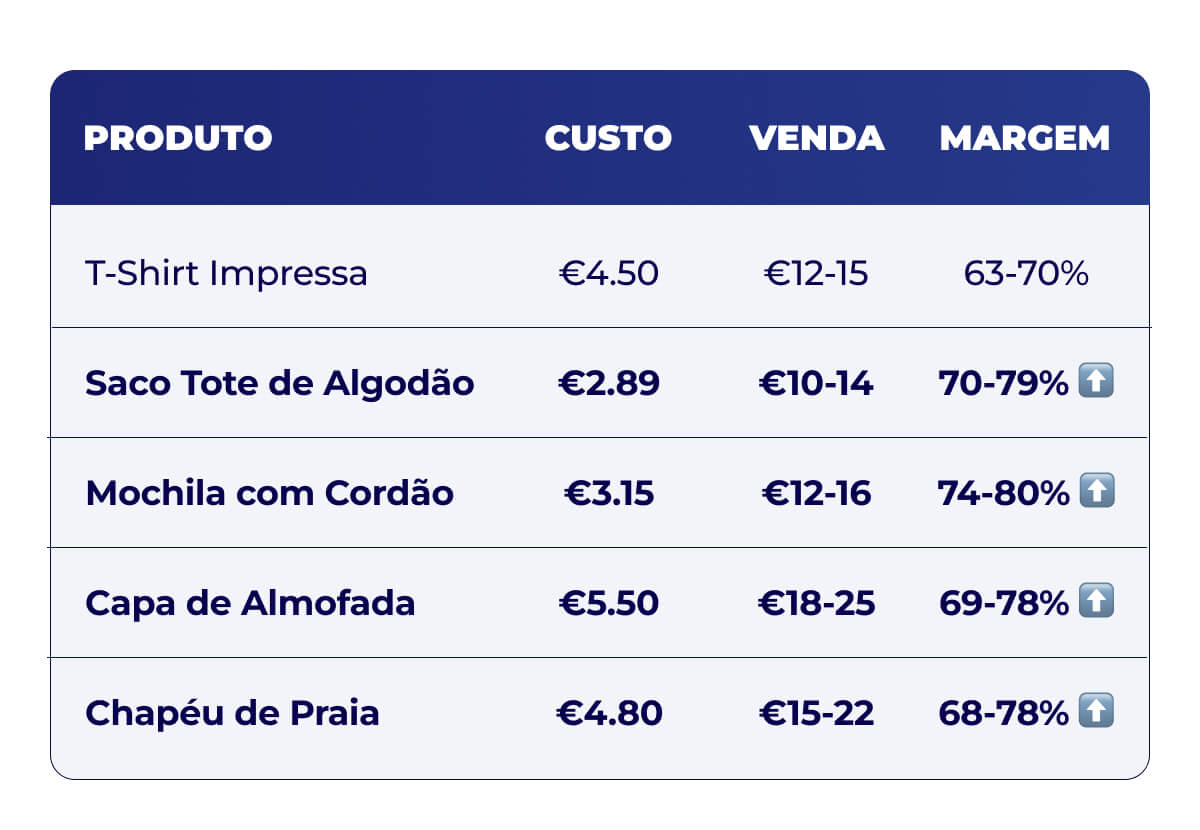Select the €18-25 sale price cell
Viewport: 1200px width, 830px height.
tap(816, 603)
